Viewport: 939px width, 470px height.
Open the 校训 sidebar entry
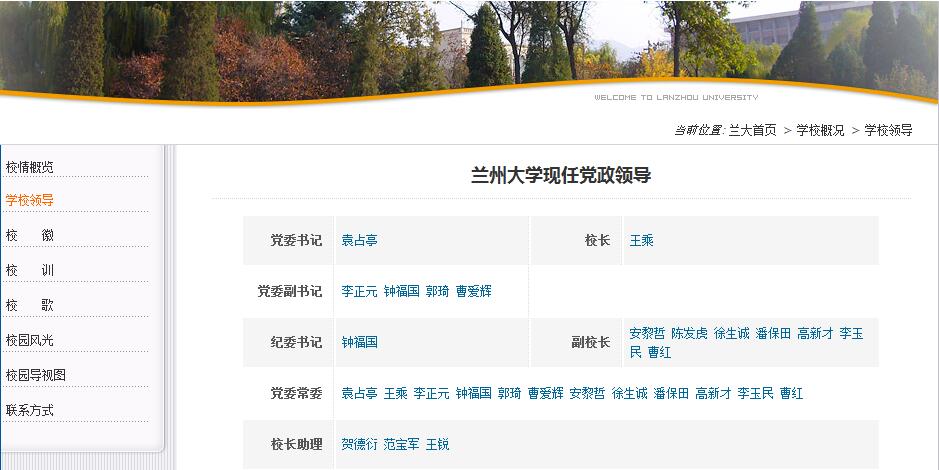pos(29,270)
